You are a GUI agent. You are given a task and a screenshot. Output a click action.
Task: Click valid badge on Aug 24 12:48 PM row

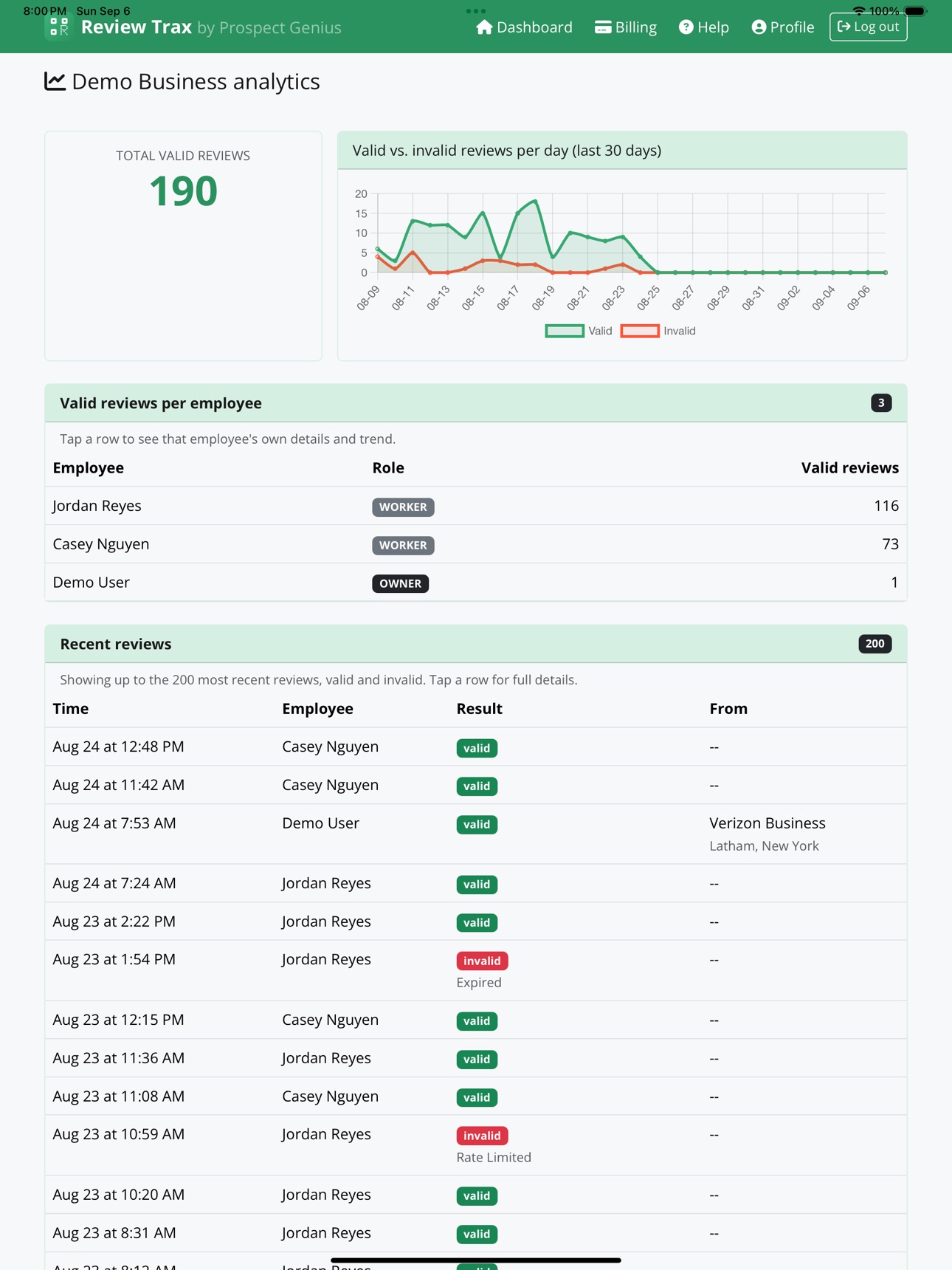coord(477,748)
